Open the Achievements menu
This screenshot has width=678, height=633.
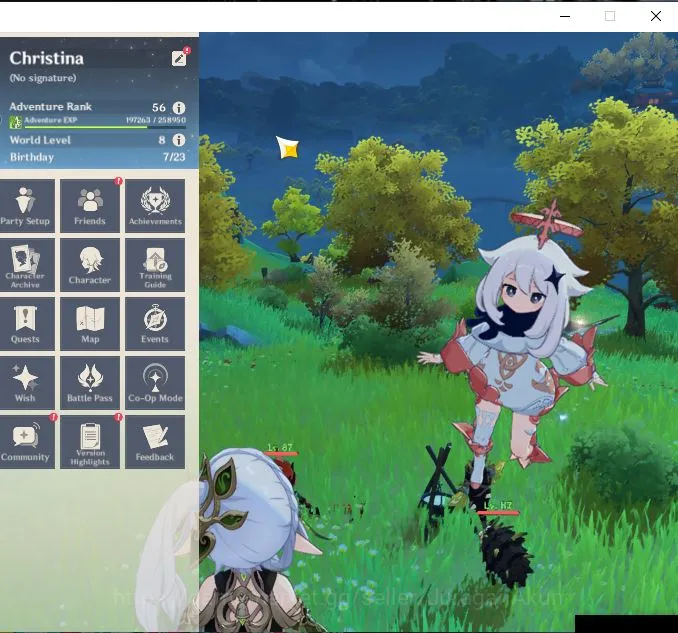pos(155,206)
